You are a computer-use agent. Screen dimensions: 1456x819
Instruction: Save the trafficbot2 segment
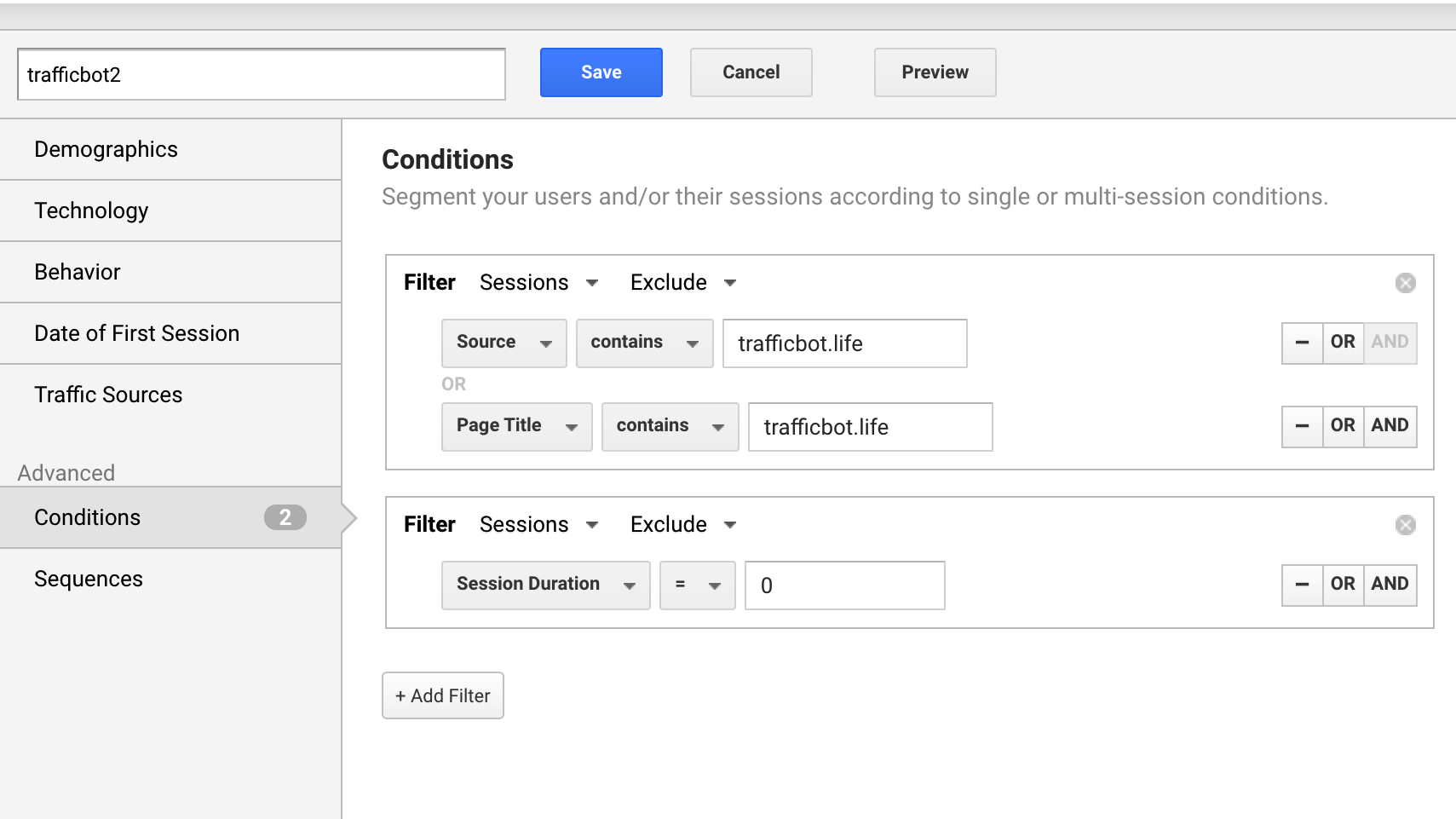point(601,72)
